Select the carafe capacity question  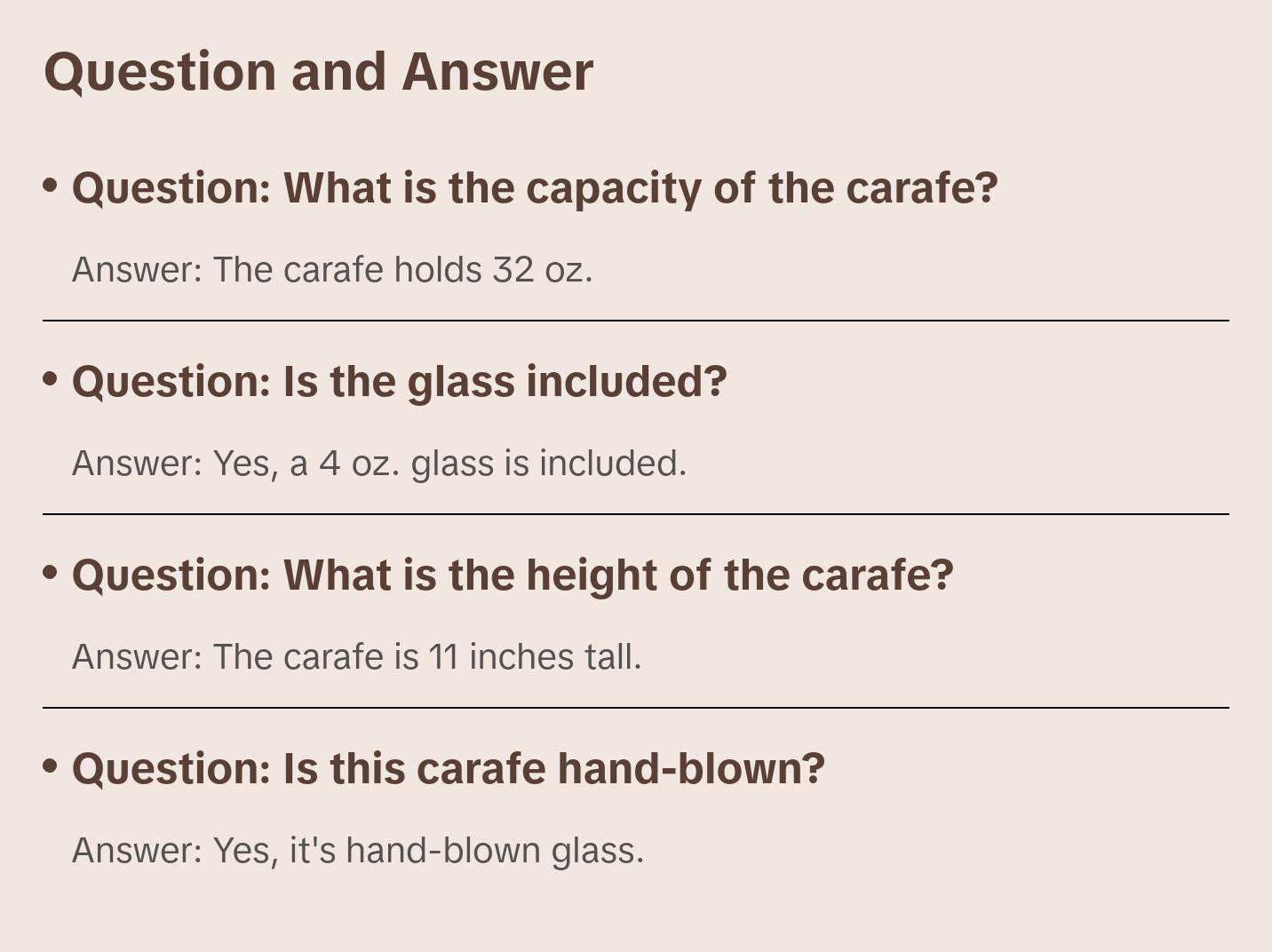pos(535,188)
